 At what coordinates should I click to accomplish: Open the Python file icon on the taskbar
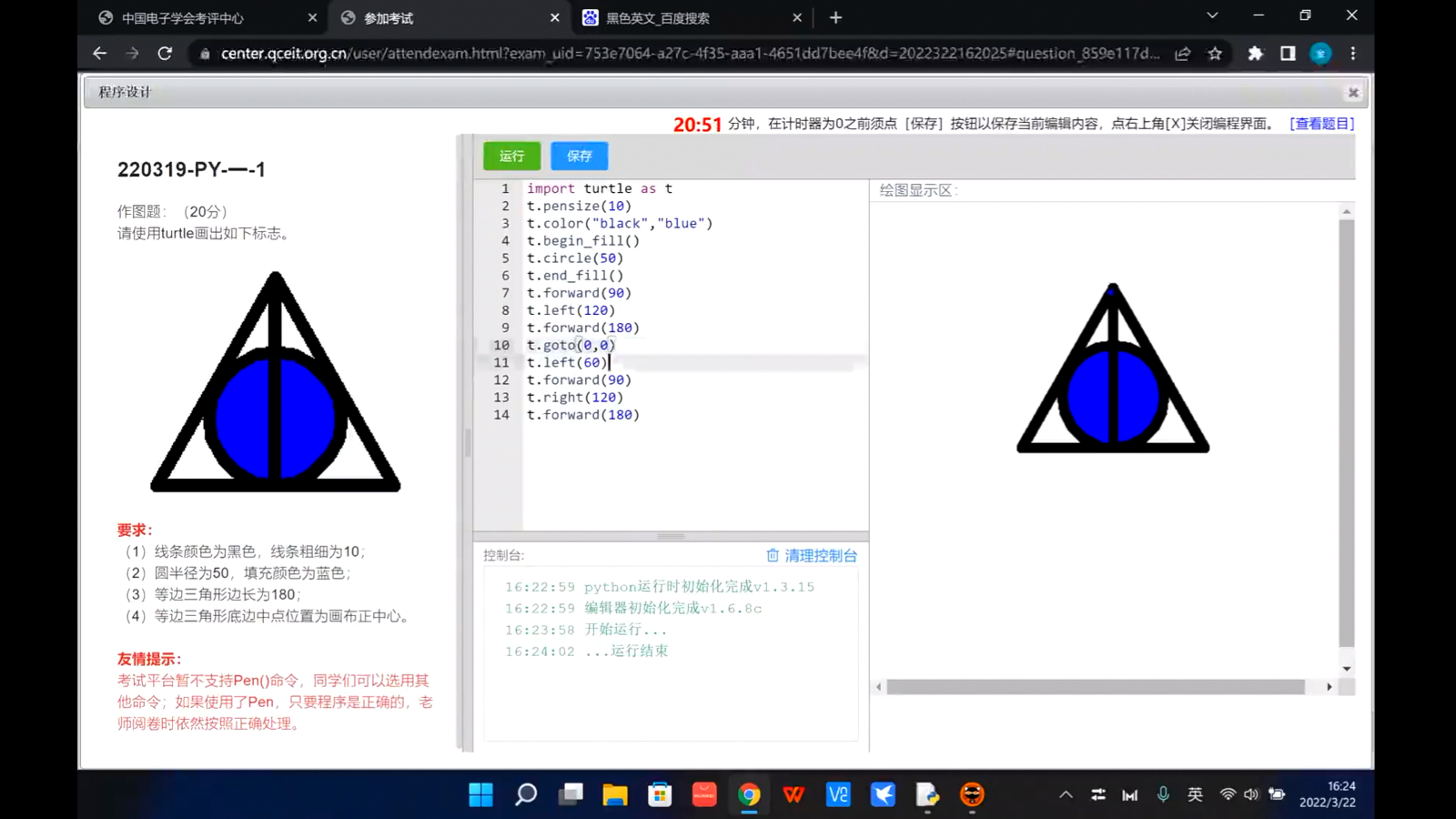click(x=927, y=794)
